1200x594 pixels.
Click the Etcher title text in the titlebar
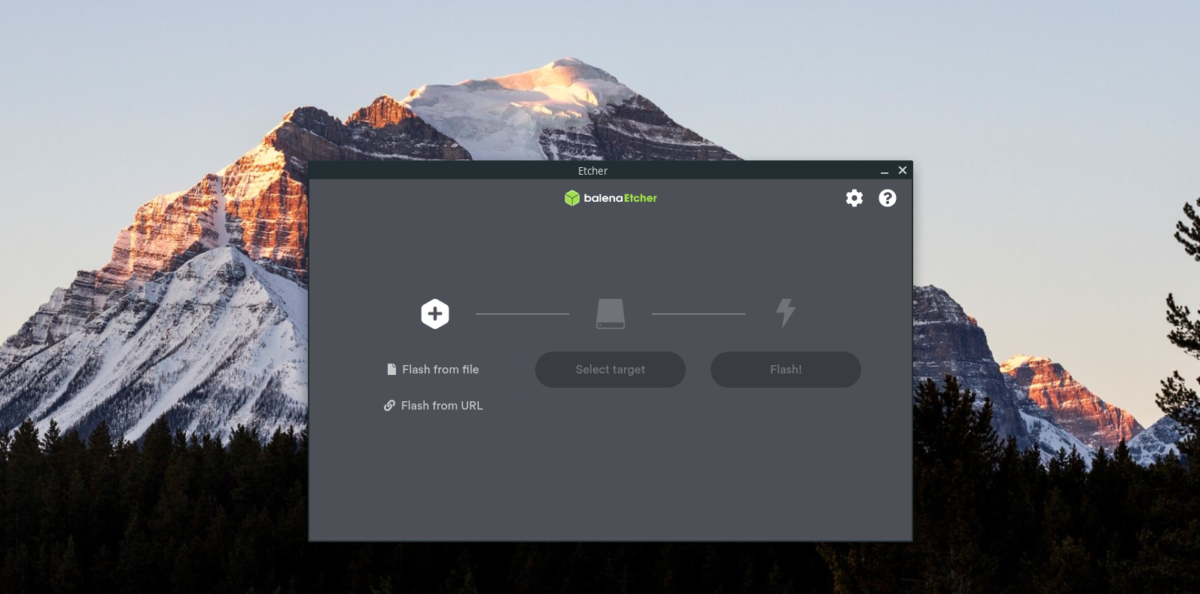(593, 170)
